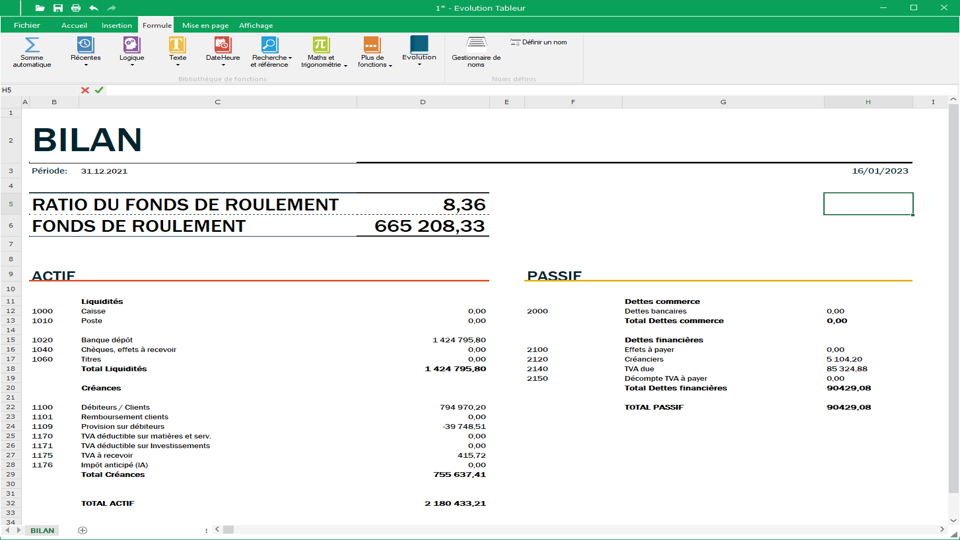Save the spreadsheet with the diskette icon
The height and width of the screenshot is (540, 960).
(x=58, y=8)
